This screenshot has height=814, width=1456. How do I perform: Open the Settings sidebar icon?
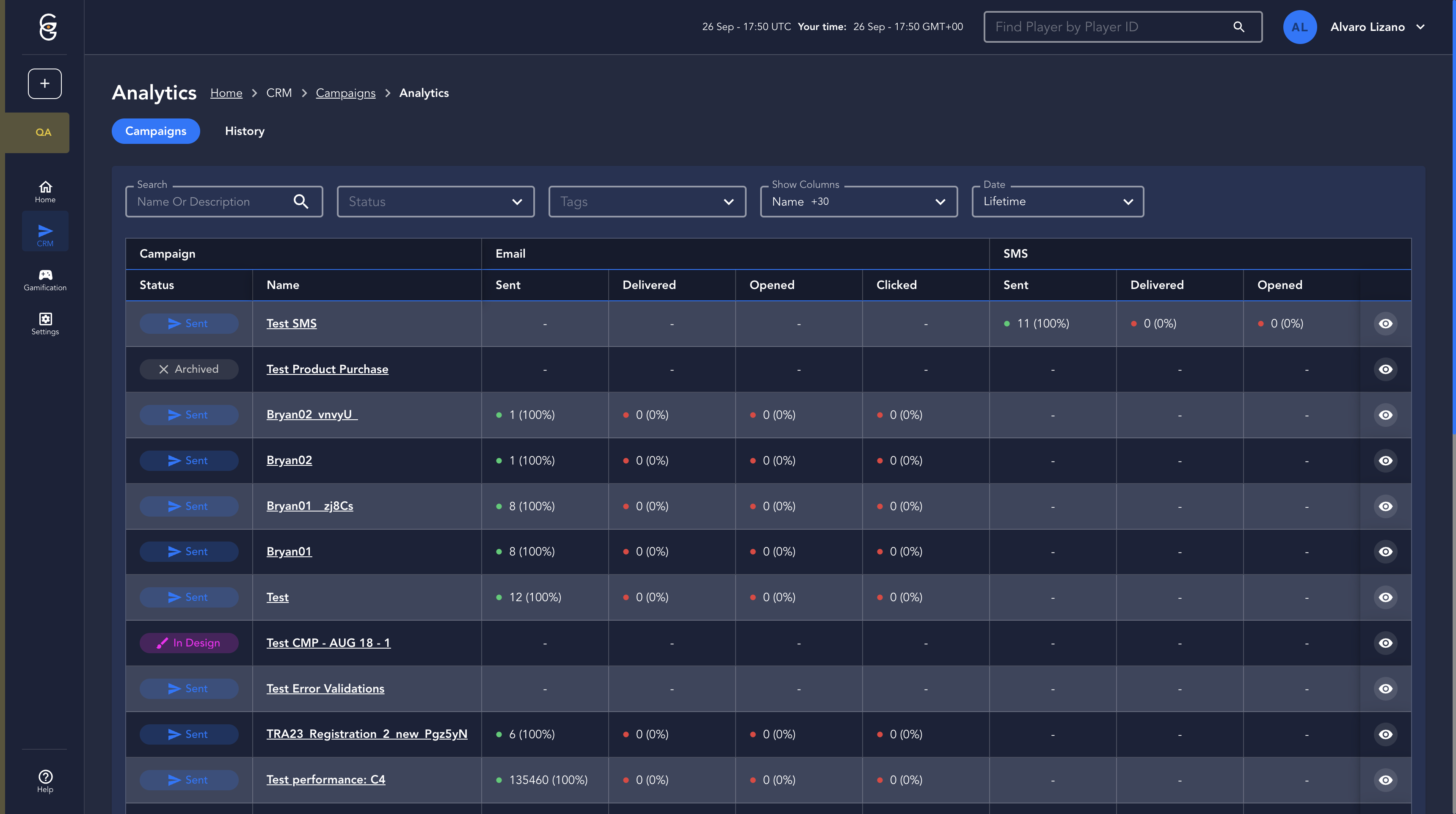(x=45, y=324)
